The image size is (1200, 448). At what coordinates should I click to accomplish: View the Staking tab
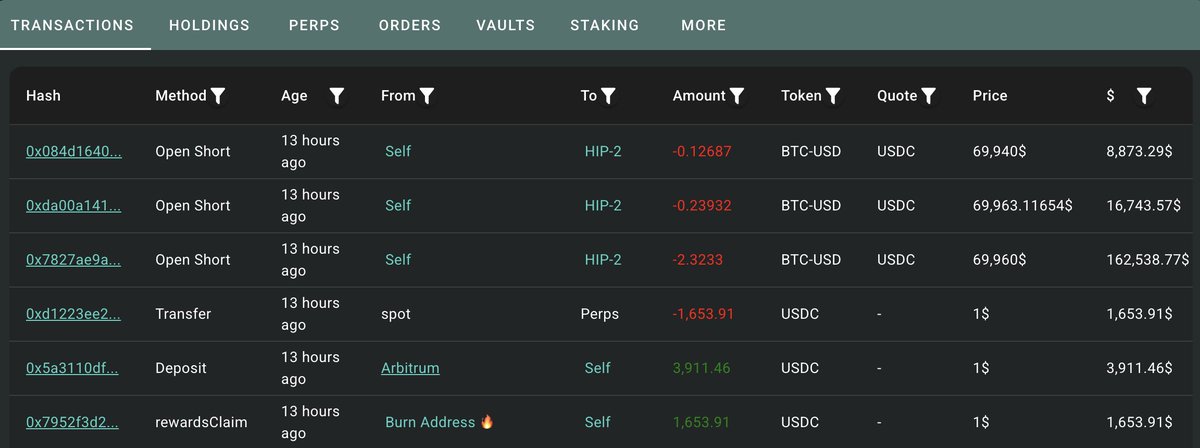point(604,25)
